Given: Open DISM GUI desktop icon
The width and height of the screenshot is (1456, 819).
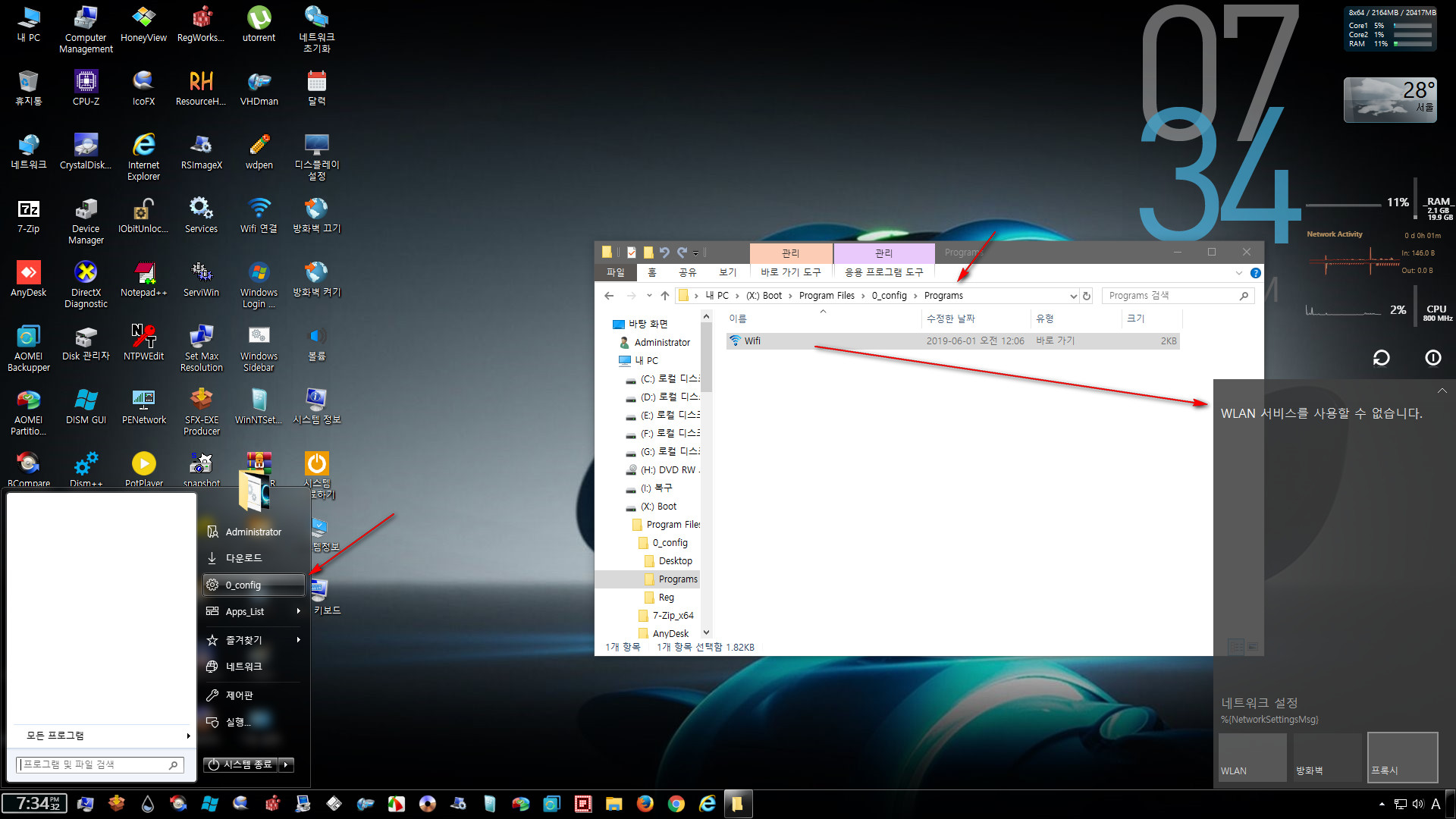Looking at the screenshot, I should click(86, 406).
